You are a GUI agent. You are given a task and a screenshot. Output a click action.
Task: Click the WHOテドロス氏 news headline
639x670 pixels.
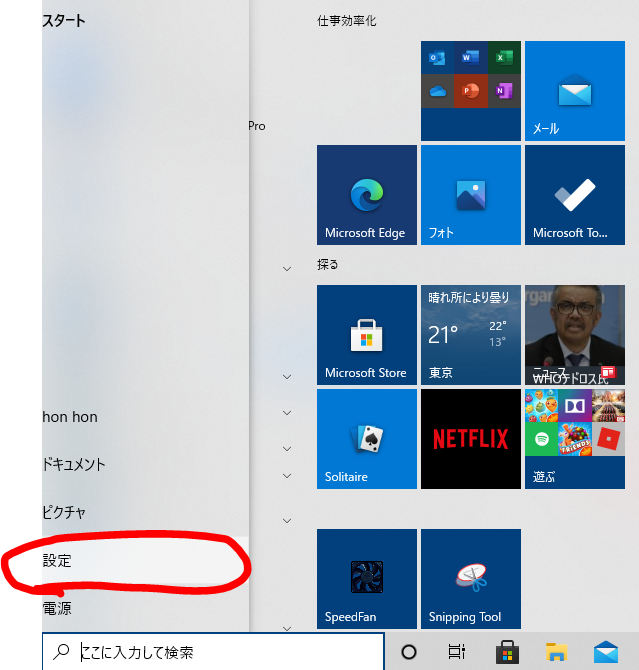click(570, 379)
